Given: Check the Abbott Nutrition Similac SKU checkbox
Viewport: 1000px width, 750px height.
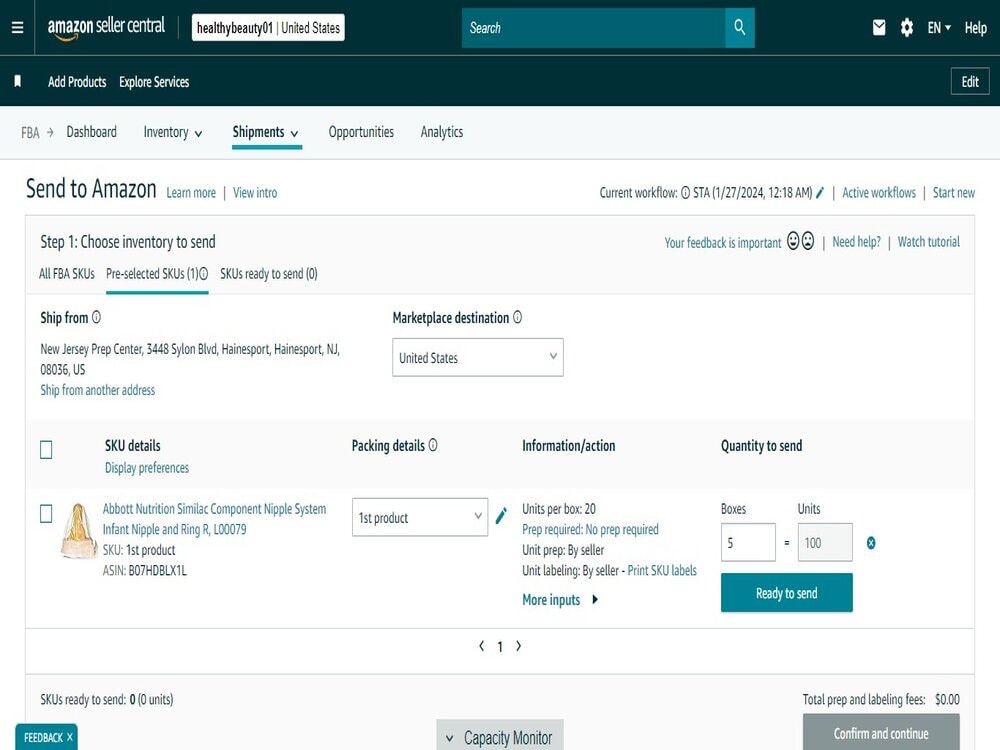Looking at the screenshot, I should coord(46,513).
